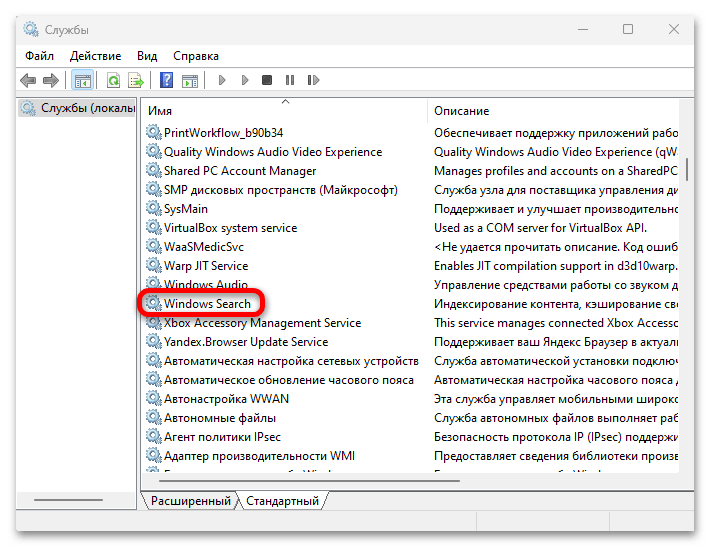The width and height of the screenshot is (710, 547).
Task: Click the gear icon beside Агент политики IPsec
Action: [x=153, y=437]
